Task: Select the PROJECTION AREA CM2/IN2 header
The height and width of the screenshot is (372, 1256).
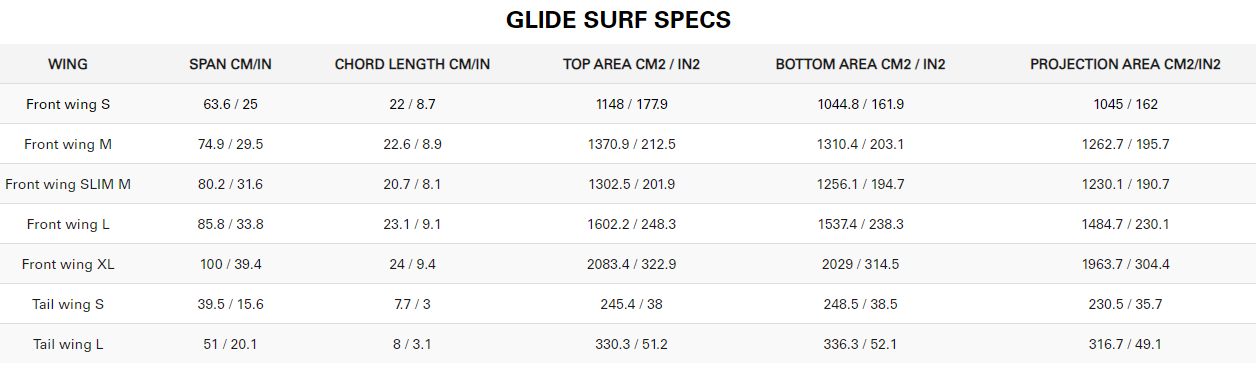Action: pyautogui.click(x=1125, y=64)
